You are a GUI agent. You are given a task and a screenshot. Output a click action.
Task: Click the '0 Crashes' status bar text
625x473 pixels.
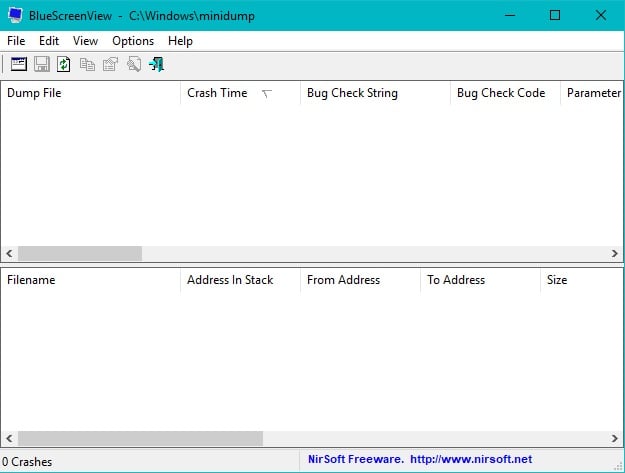click(27, 462)
